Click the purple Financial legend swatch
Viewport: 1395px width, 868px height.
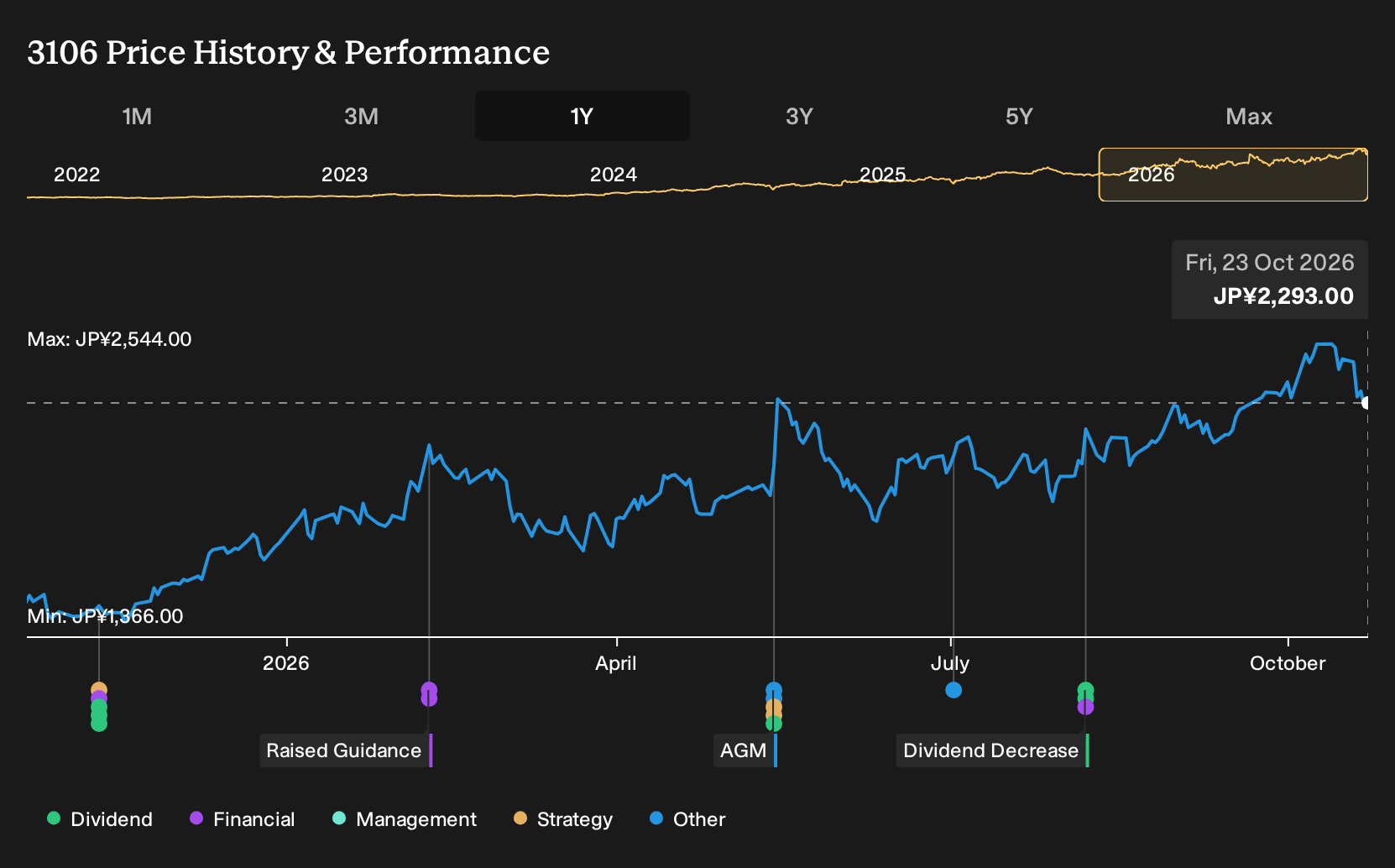[x=196, y=818]
